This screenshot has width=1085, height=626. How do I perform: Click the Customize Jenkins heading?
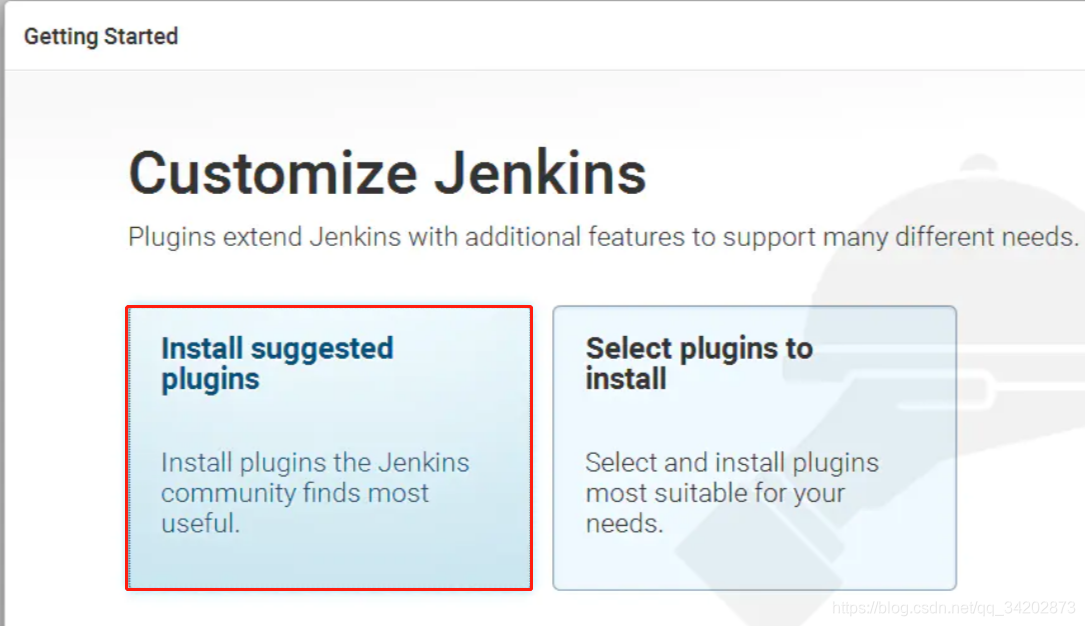coord(387,173)
